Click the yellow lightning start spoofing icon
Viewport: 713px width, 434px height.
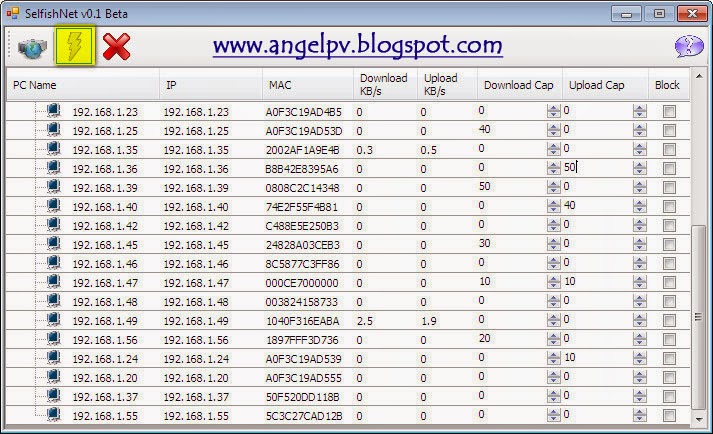(x=75, y=45)
